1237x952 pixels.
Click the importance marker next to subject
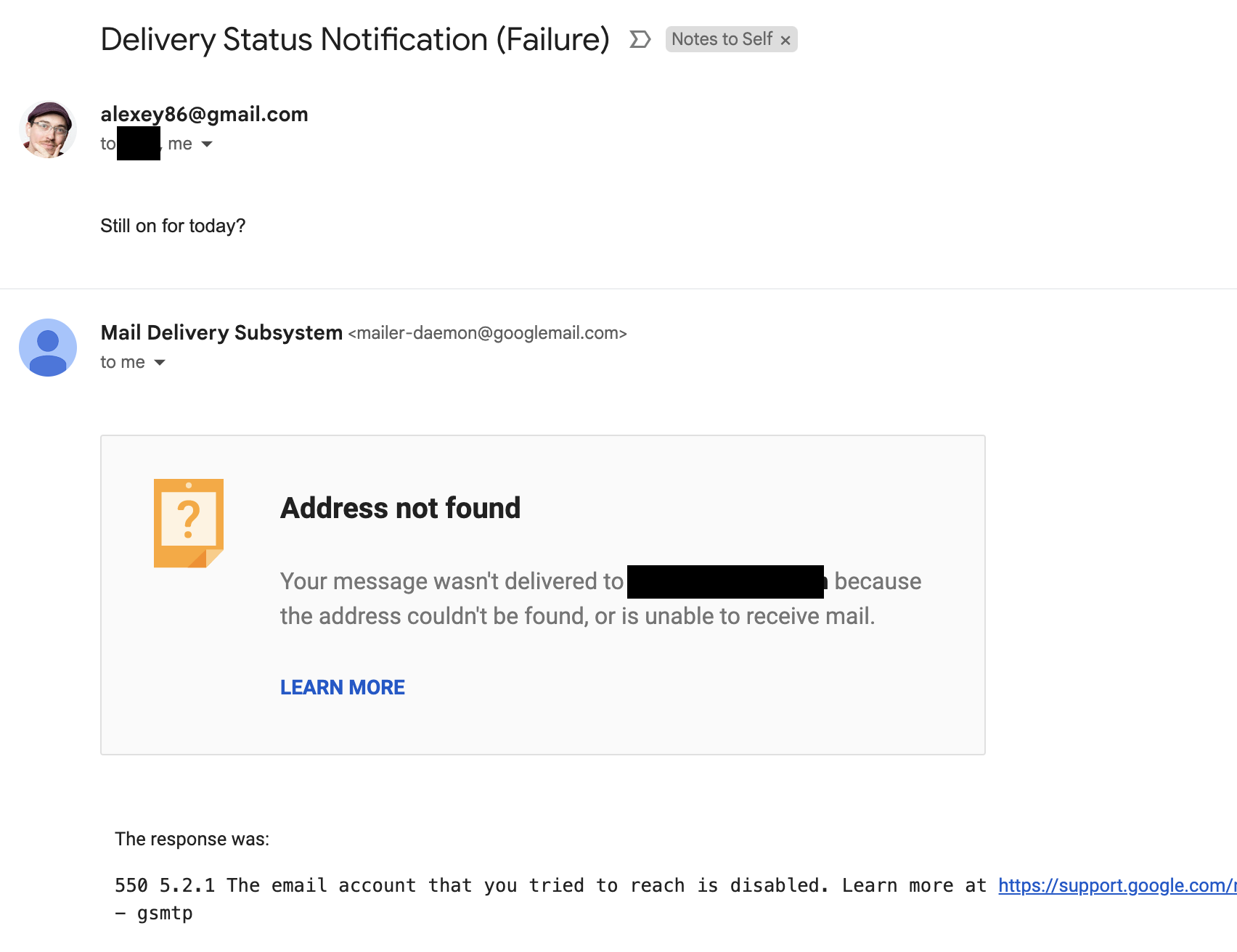(640, 39)
